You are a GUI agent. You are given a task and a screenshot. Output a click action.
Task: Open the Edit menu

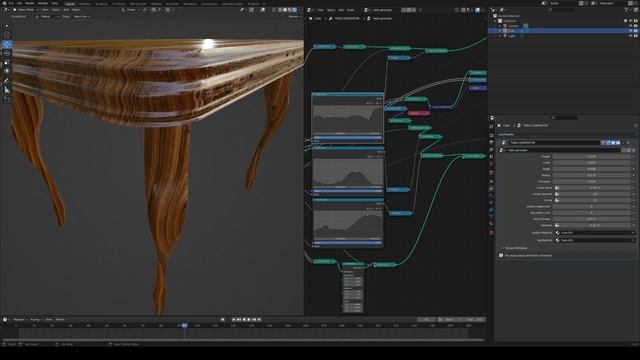click(x=19, y=3)
